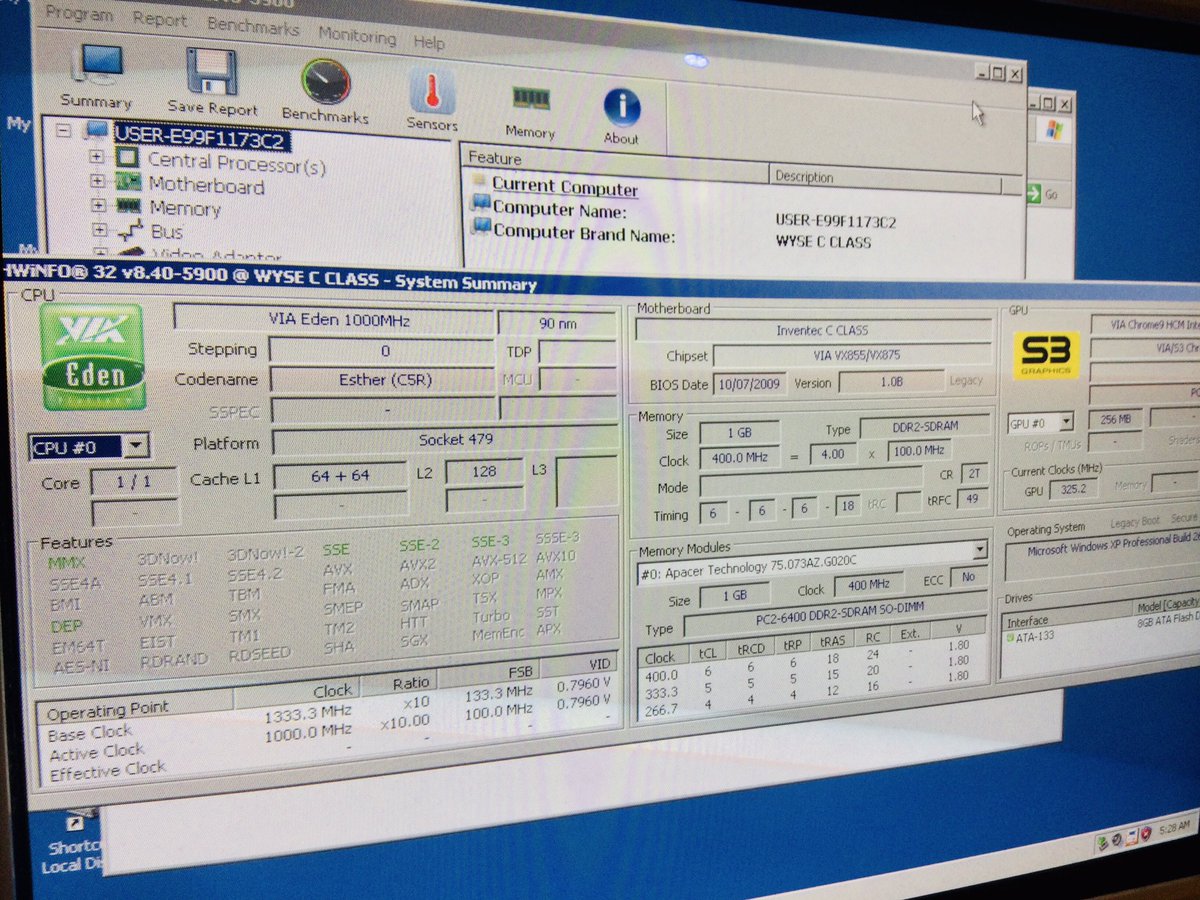Click the Memory tree node icon
Image resolution: width=1200 pixels, height=900 pixels.
coord(129,206)
